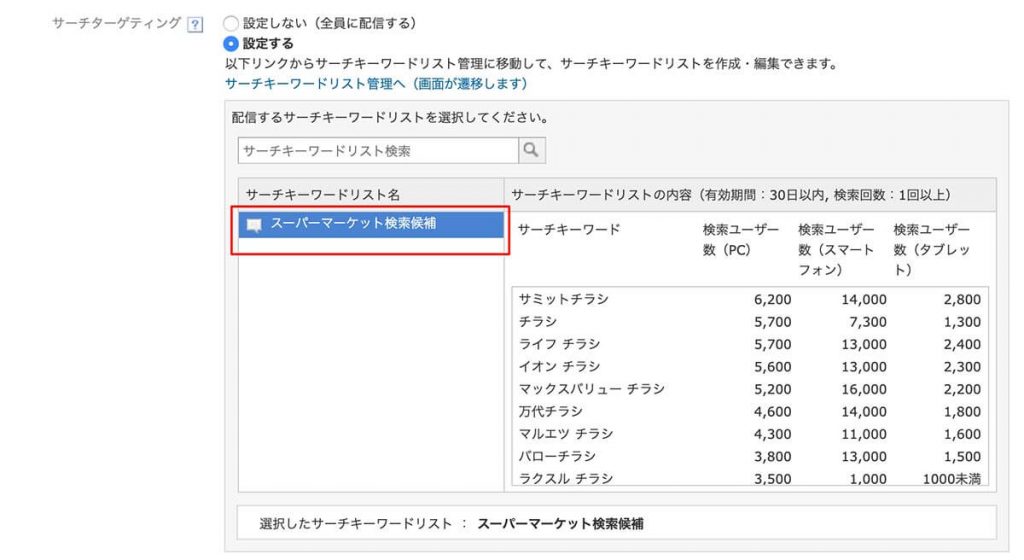Click the list icon beside スーパーマーケット検索候補
The height and width of the screenshot is (560, 1024).
[x=254, y=225]
